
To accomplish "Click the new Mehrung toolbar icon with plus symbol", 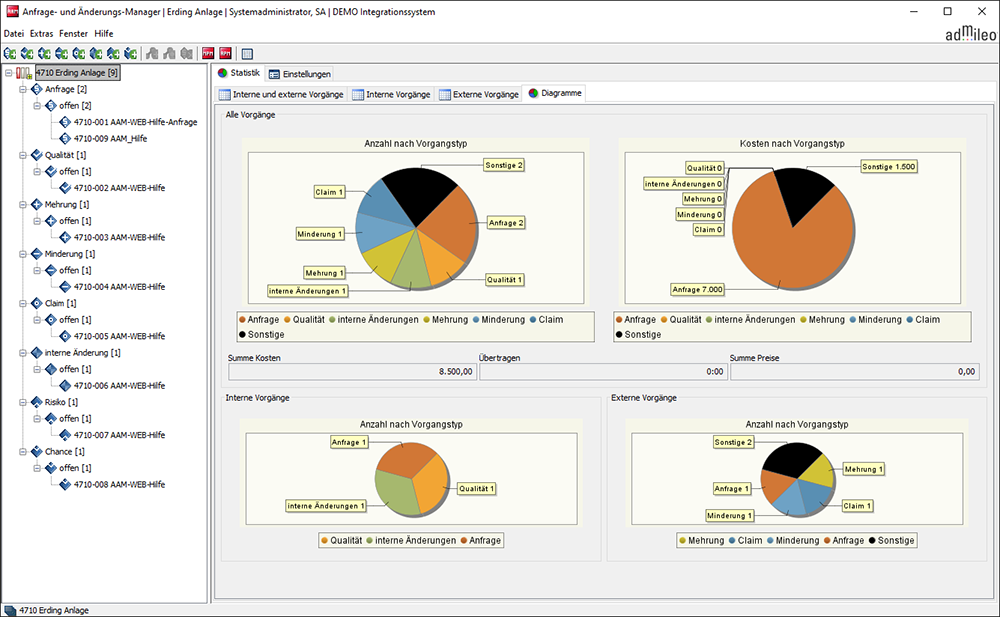I will (45, 54).
